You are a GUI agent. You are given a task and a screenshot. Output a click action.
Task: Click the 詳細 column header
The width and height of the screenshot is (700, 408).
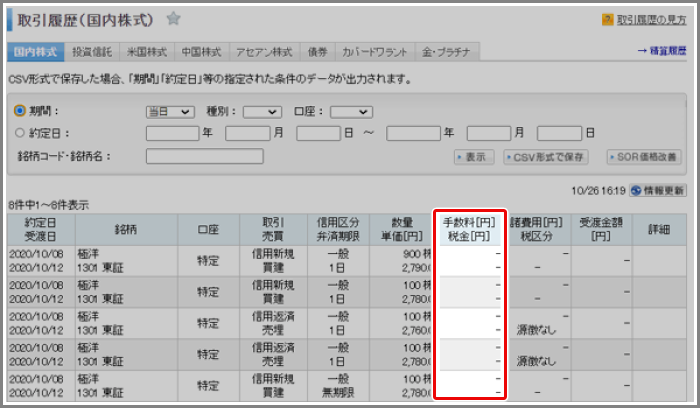659,229
